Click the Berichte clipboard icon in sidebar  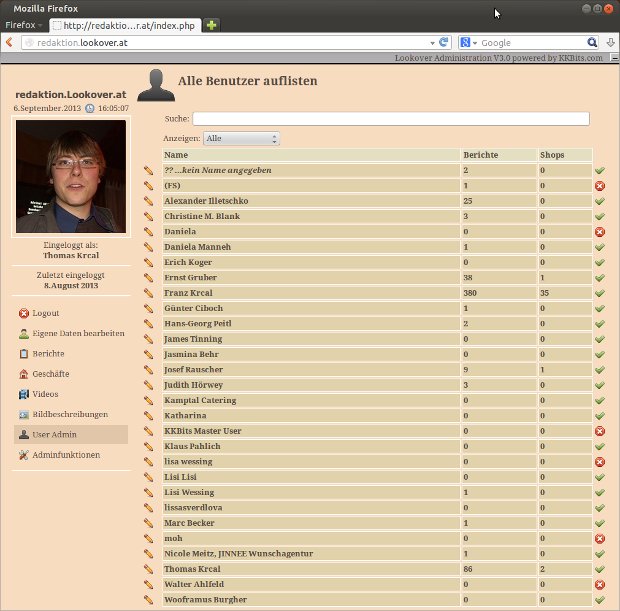(24, 354)
